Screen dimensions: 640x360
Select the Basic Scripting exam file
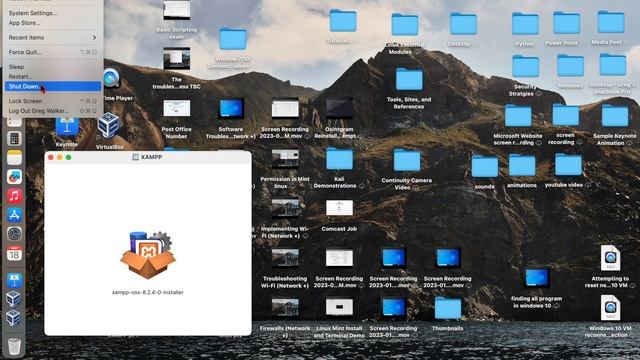coord(176,10)
